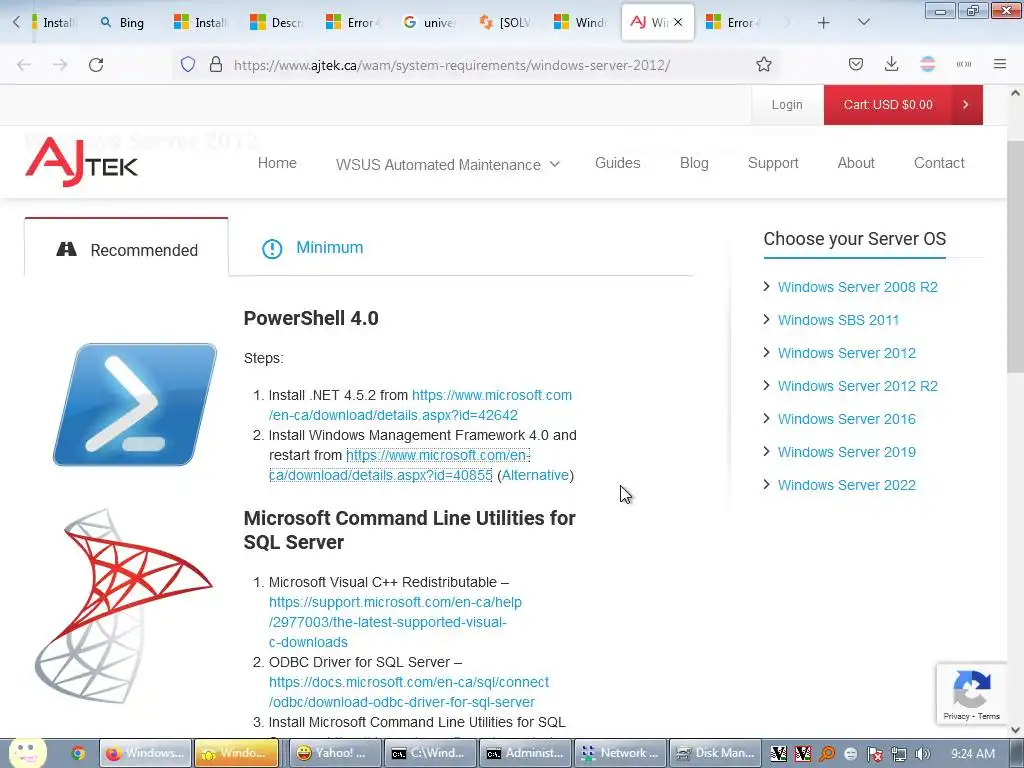Switch to the Descr tab
1024x768 pixels.
pyautogui.click(x=278, y=22)
